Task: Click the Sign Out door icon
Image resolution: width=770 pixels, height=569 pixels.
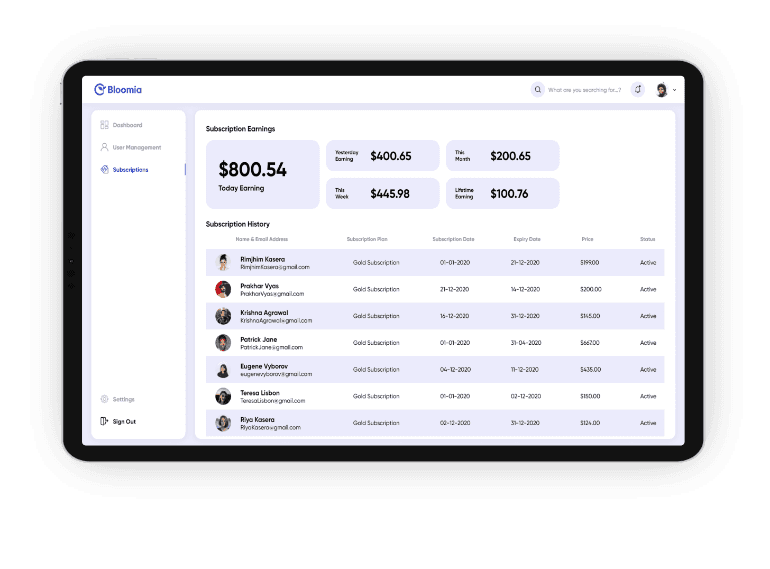Action: (x=104, y=421)
